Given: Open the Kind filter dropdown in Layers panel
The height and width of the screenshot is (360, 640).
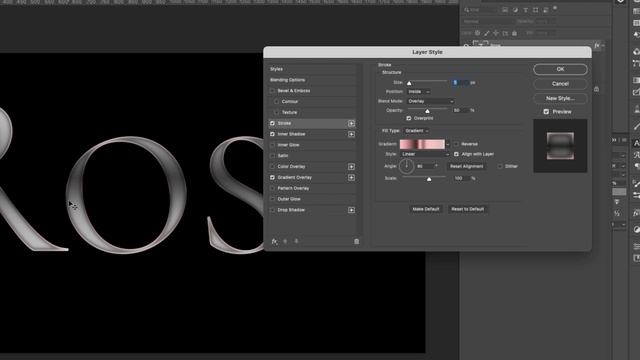Looking at the screenshot, I should click(x=481, y=10).
